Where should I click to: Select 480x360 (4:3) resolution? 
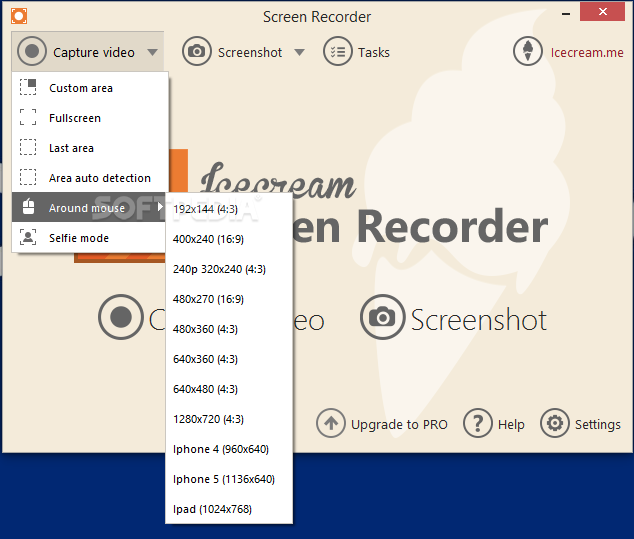click(229, 329)
